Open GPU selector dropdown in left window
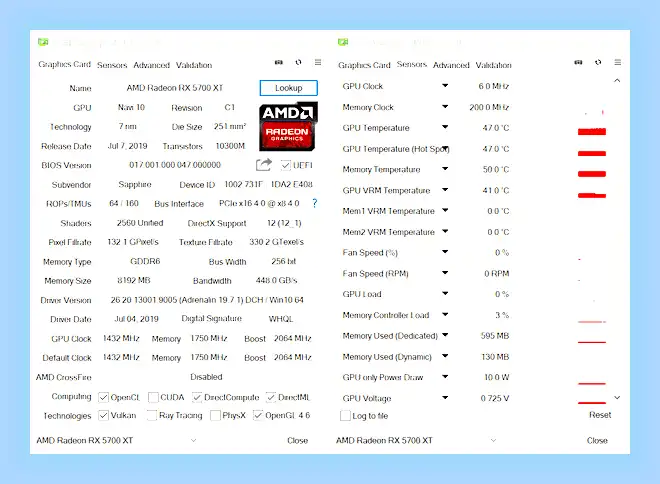The height and width of the screenshot is (484, 660). point(193,440)
